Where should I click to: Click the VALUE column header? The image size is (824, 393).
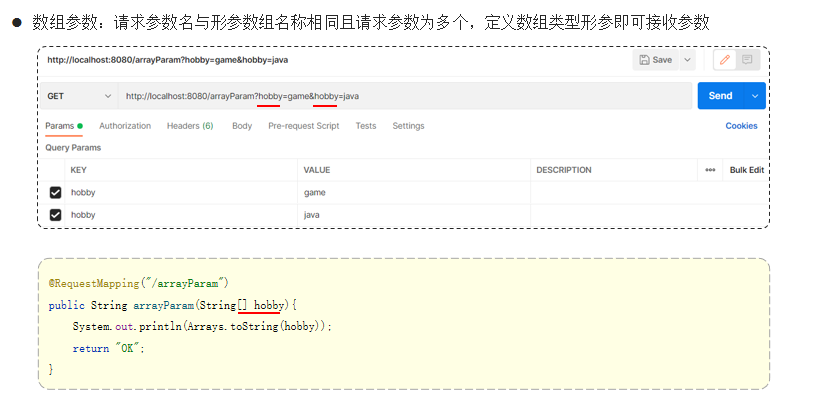pyautogui.click(x=317, y=170)
